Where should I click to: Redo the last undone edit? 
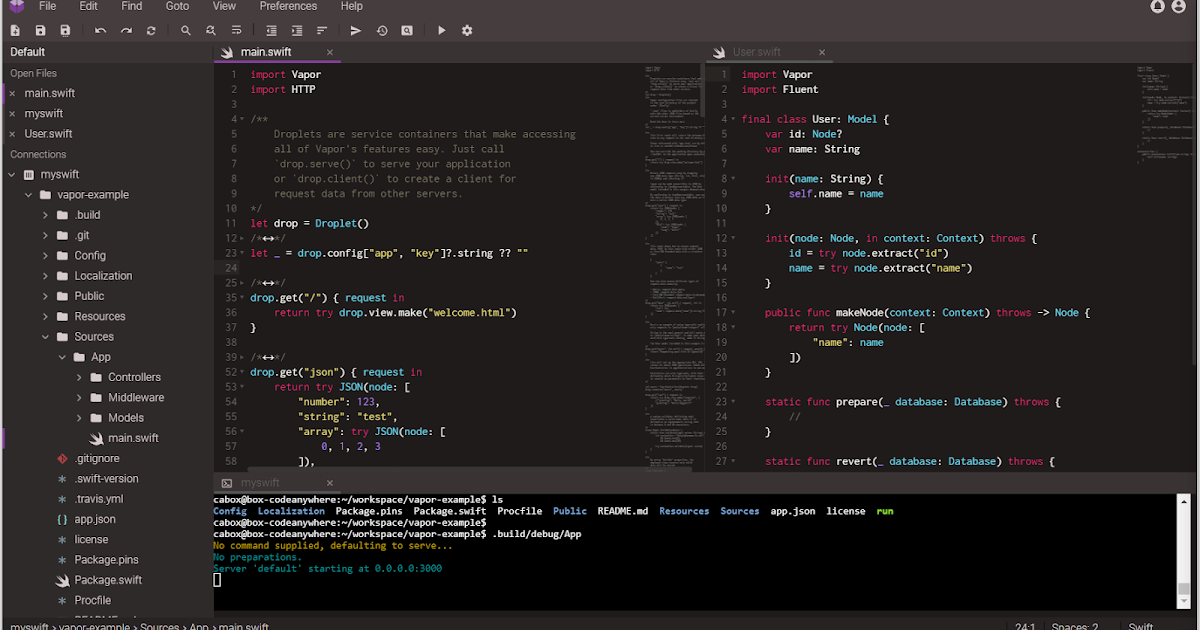[126, 31]
